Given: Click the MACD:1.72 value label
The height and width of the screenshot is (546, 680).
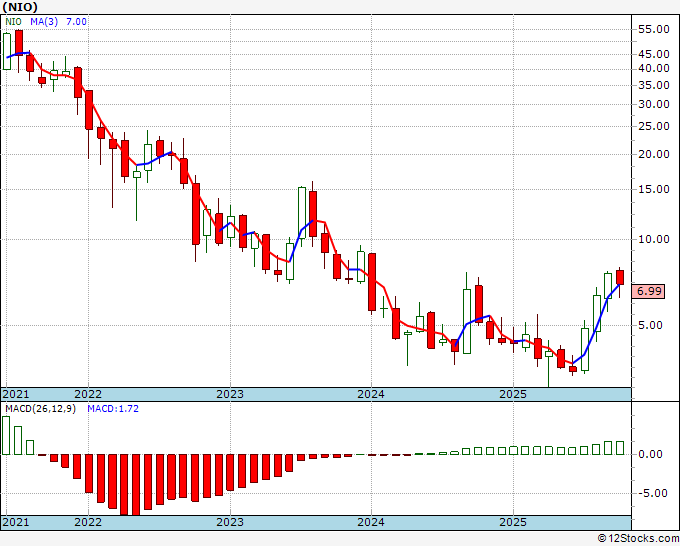Looking at the screenshot, I should 113,409.
